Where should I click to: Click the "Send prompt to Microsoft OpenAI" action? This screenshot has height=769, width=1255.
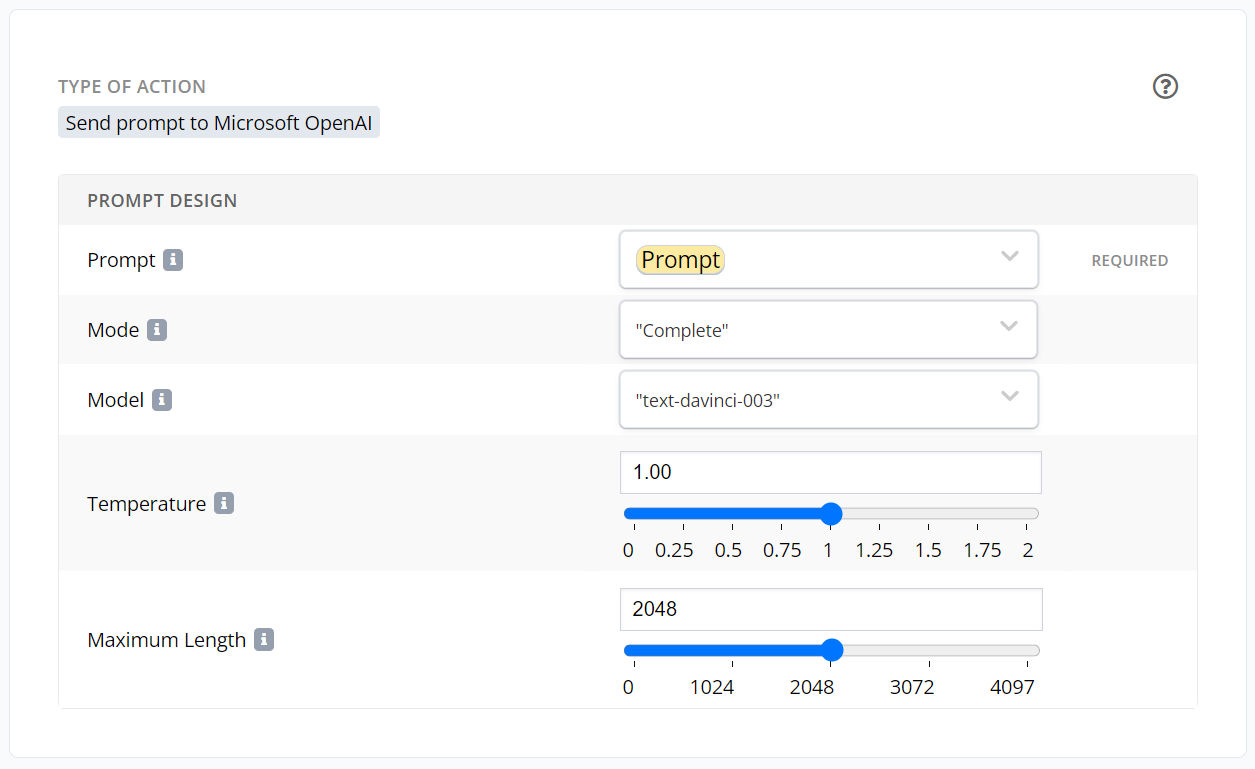[x=219, y=123]
